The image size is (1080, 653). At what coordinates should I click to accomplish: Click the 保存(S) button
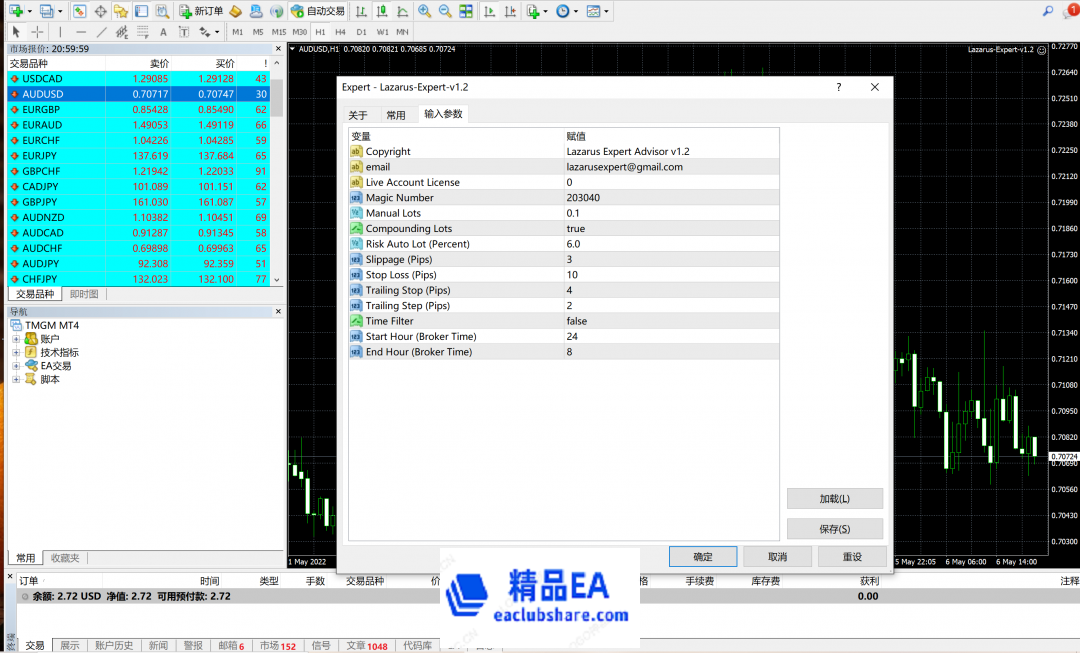pos(835,529)
